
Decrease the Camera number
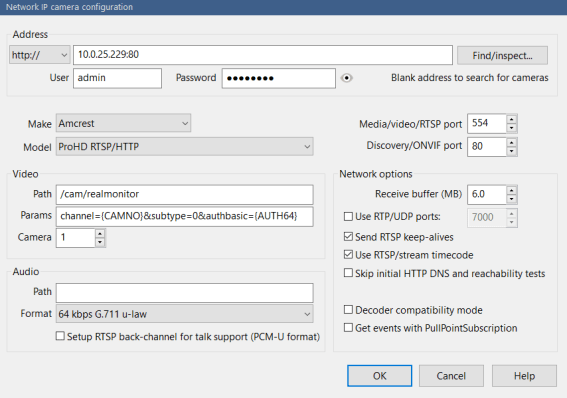100,242
